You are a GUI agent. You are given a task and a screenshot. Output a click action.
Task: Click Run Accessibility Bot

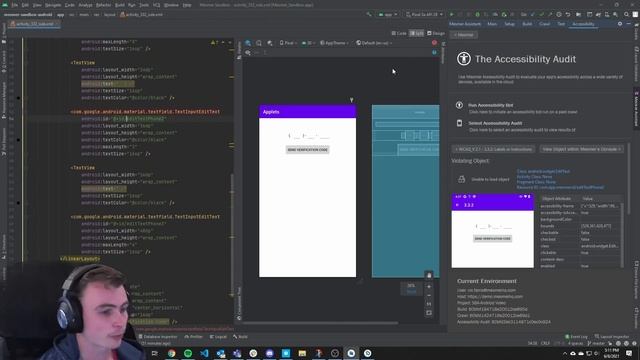490,105
